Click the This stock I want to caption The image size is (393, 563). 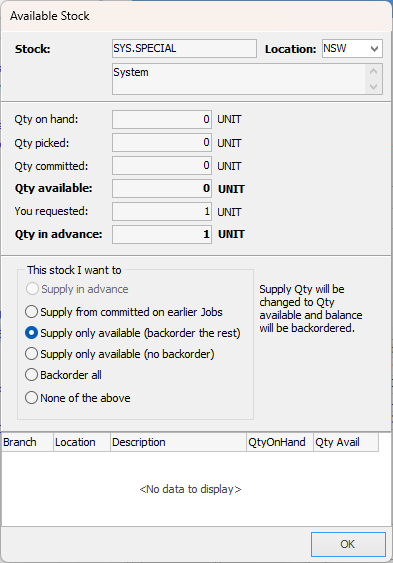pyautogui.click(x=74, y=270)
